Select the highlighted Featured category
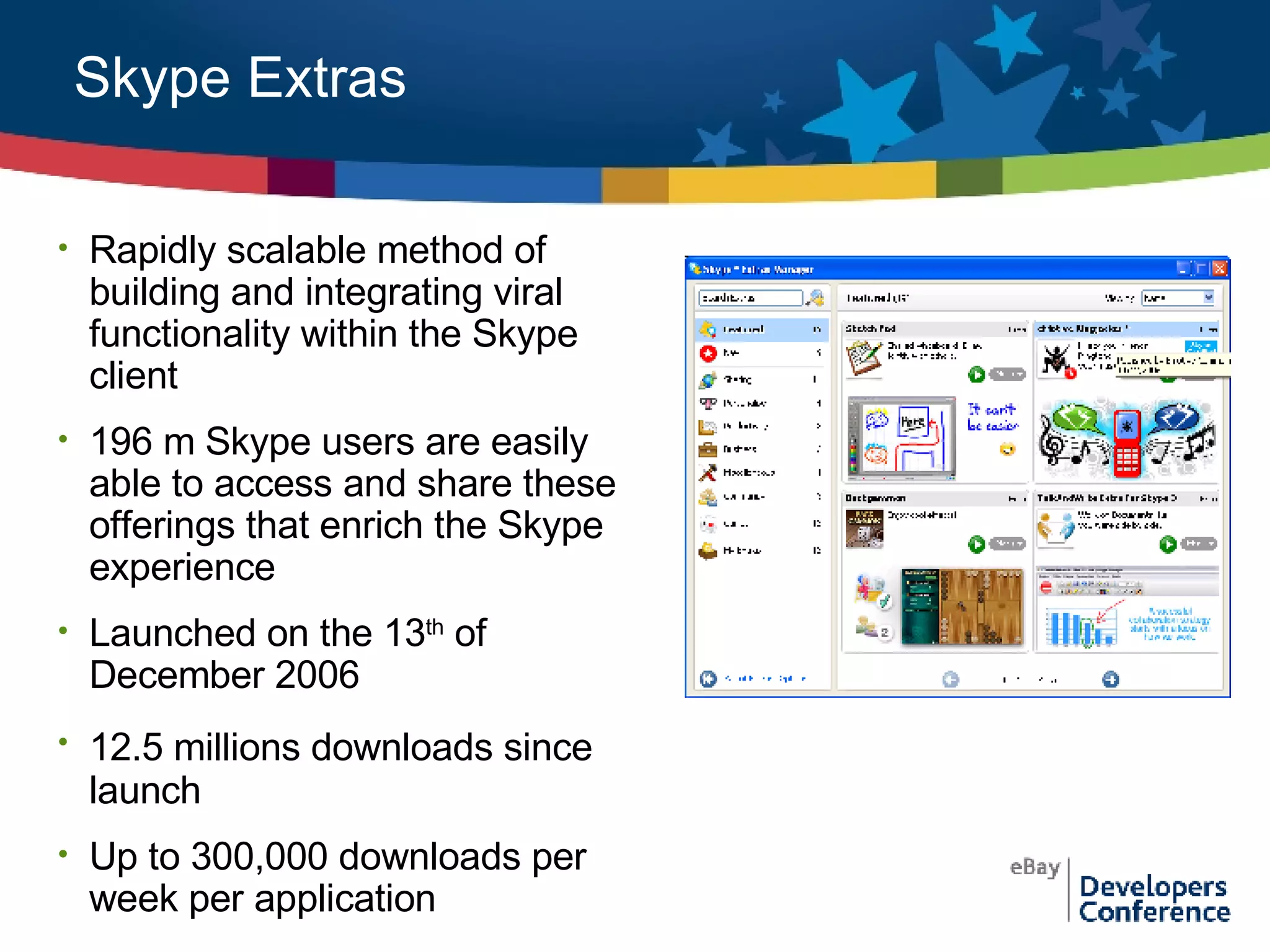The height and width of the screenshot is (952, 1270). pyautogui.click(x=763, y=329)
